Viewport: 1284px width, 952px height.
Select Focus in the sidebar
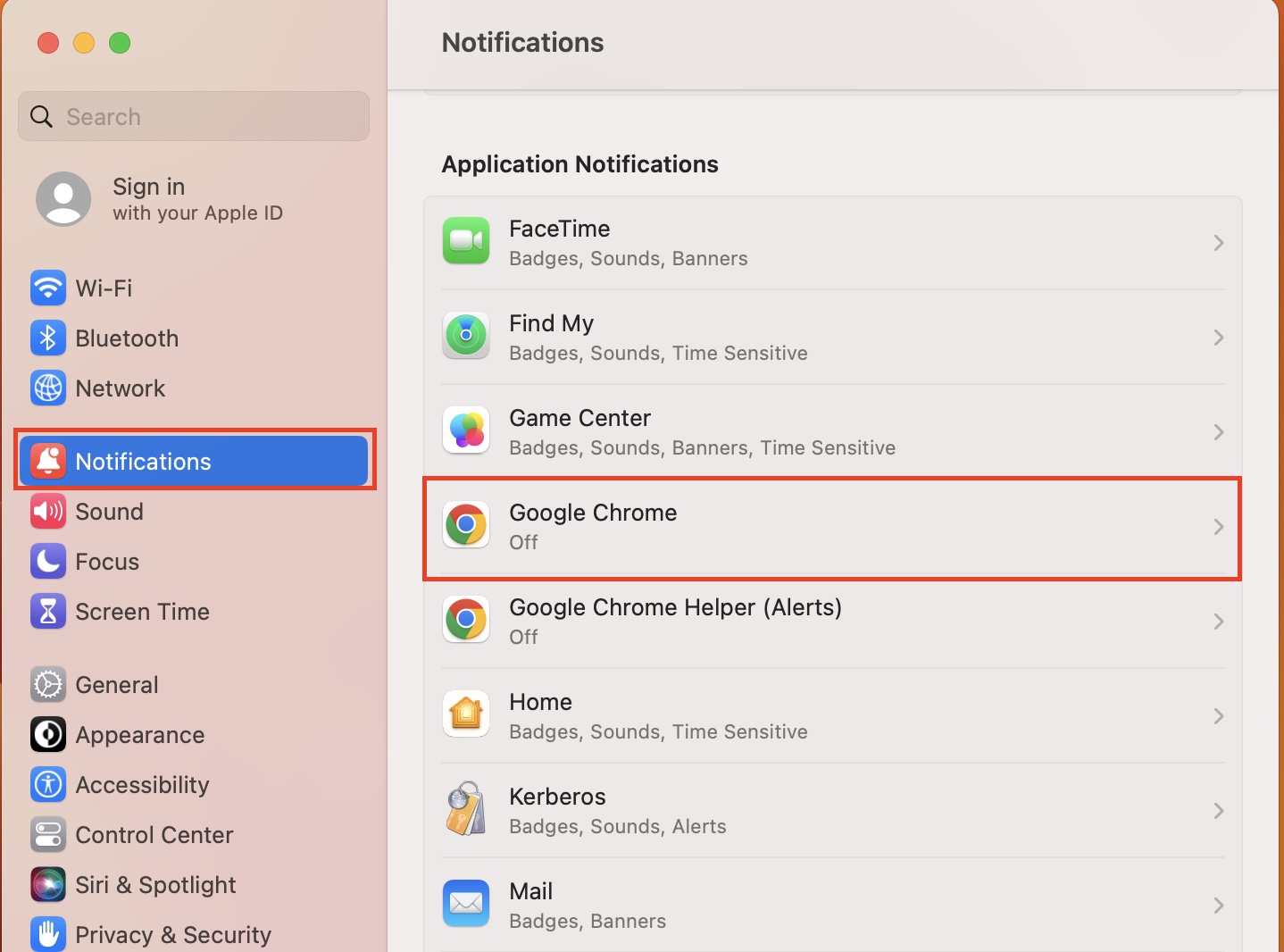tap(107, 562)
